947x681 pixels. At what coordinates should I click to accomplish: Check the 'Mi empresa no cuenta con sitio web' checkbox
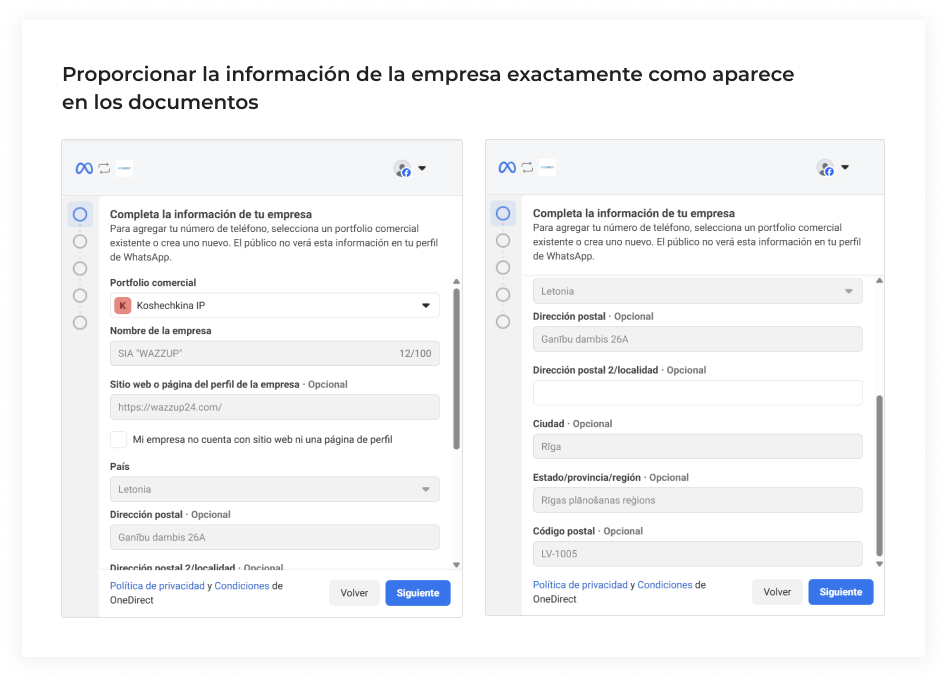[x=117, y=439]
